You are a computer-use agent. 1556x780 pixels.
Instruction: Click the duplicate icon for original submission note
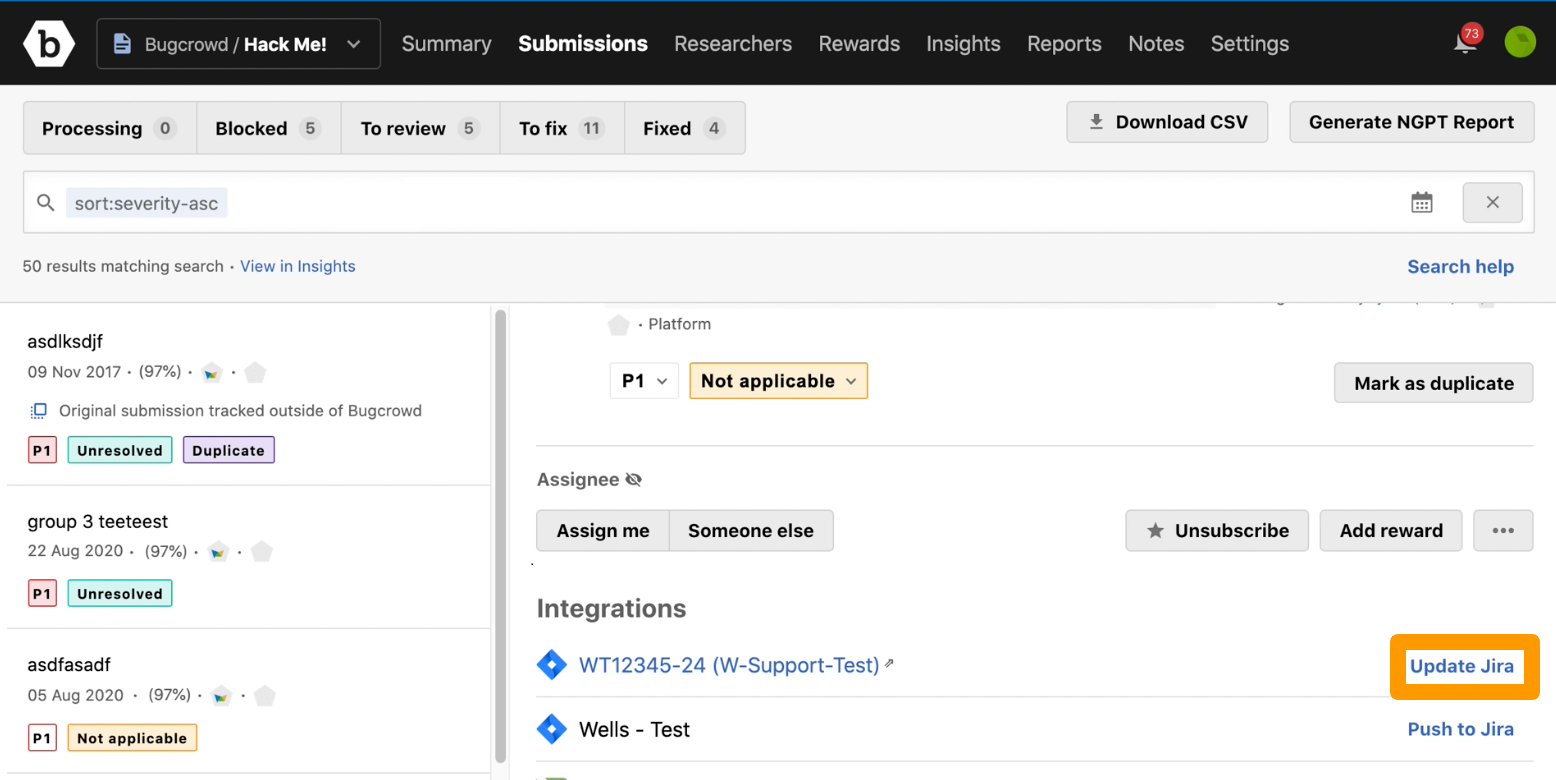pos(39,410)
